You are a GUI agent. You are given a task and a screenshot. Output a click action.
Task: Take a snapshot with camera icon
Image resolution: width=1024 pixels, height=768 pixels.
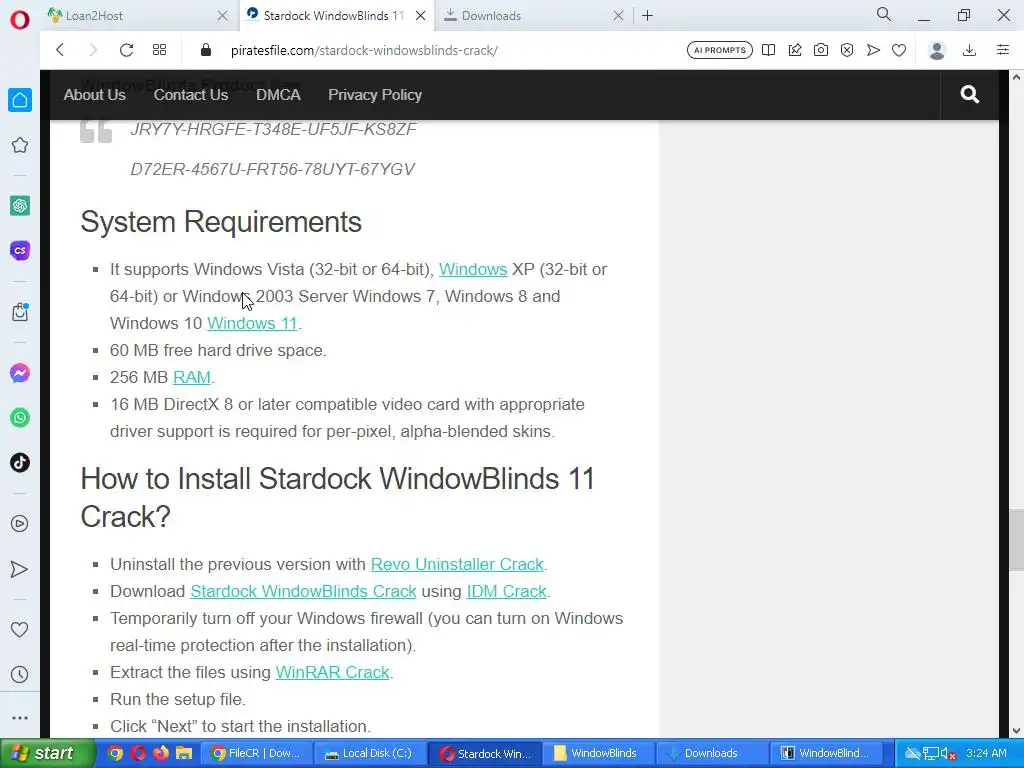[x=821, y=50]
